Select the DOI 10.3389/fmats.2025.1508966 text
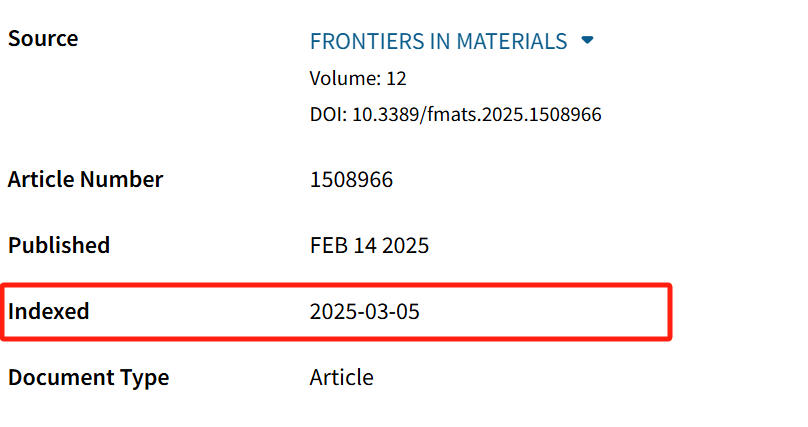This screenshot has width=808, height=427. pyautogui.click(x=456, y=114)
